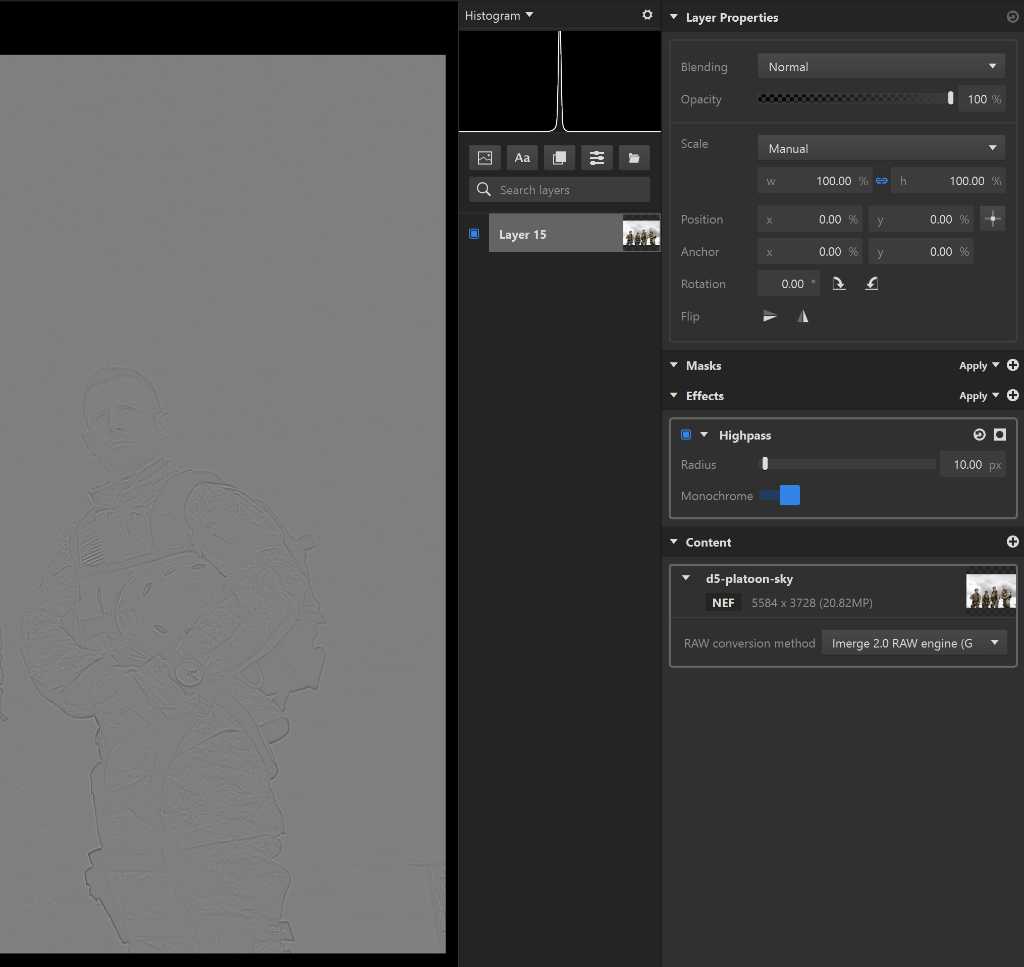
Task: Open RAW conversion method dropdown
Action: pos(914,642)
